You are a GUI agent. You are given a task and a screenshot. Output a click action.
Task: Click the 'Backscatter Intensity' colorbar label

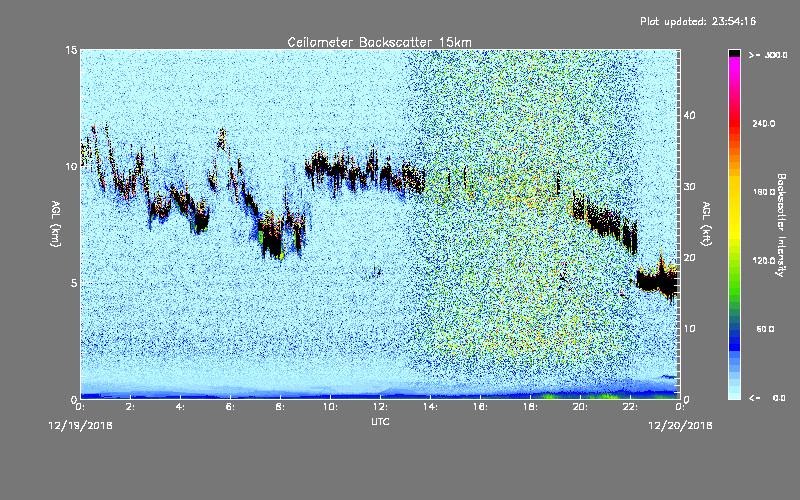click(781, 225)
